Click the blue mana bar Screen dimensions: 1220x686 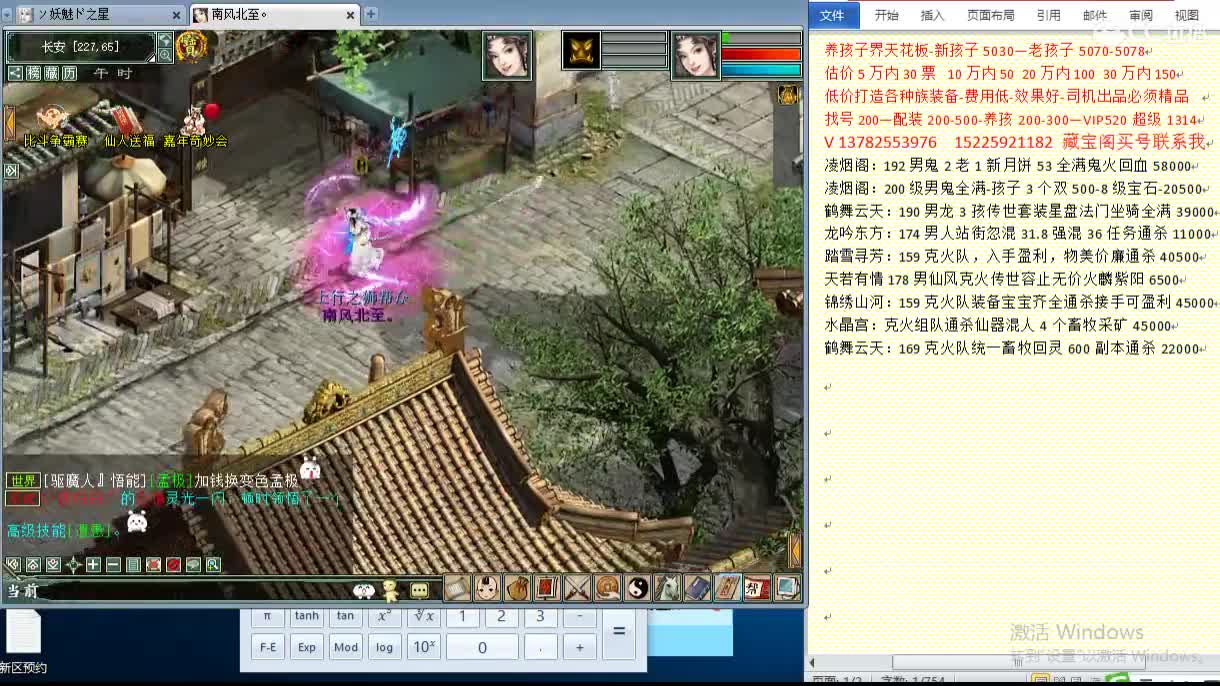(x=761, y=70)
